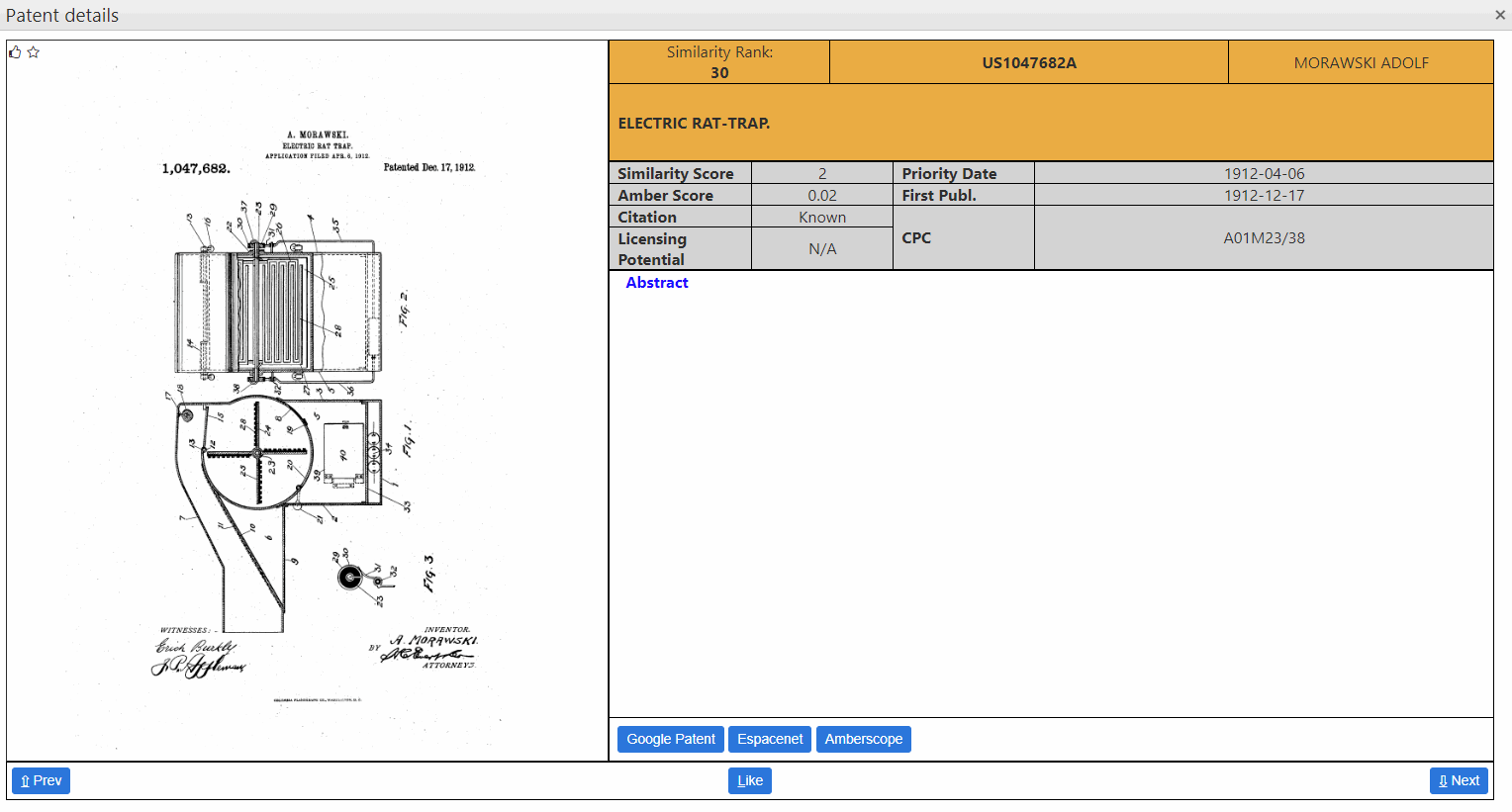Click the CPC label cell
1512x812 pixels.
[x=964, y=238]
